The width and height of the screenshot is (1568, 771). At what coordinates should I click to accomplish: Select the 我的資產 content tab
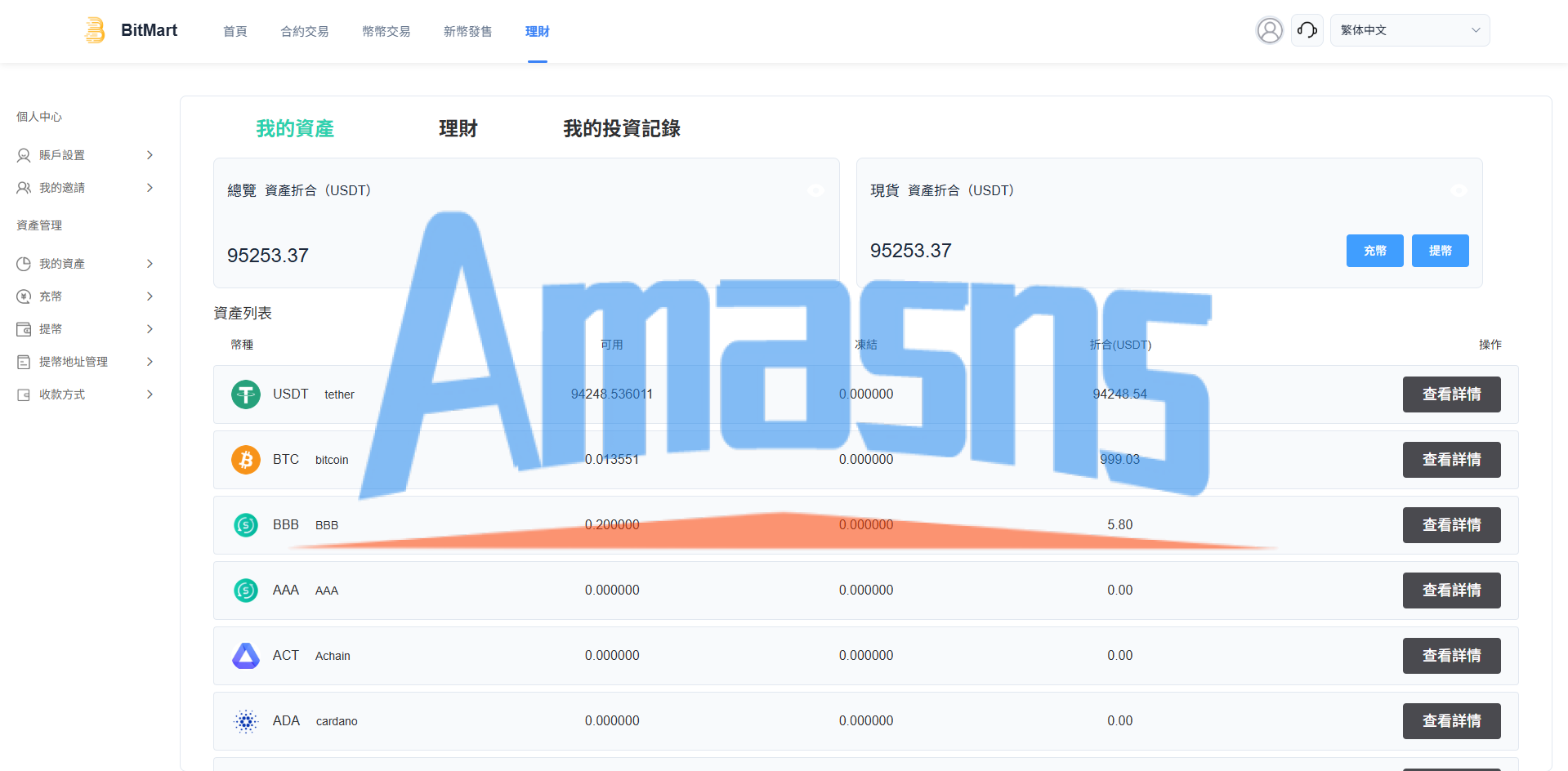[295, 129]
